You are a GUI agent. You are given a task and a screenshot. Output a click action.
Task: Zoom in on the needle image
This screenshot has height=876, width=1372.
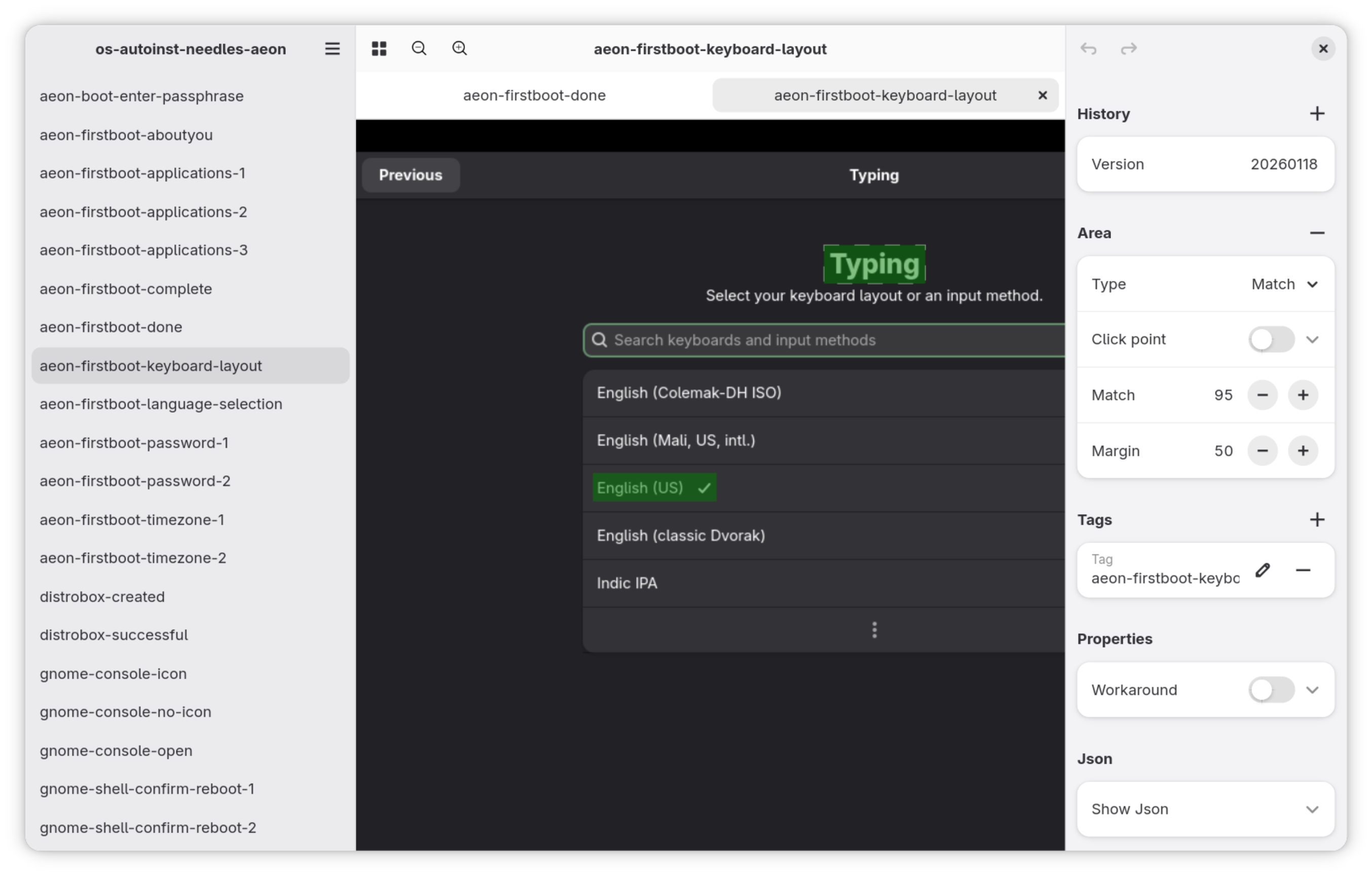460,49
